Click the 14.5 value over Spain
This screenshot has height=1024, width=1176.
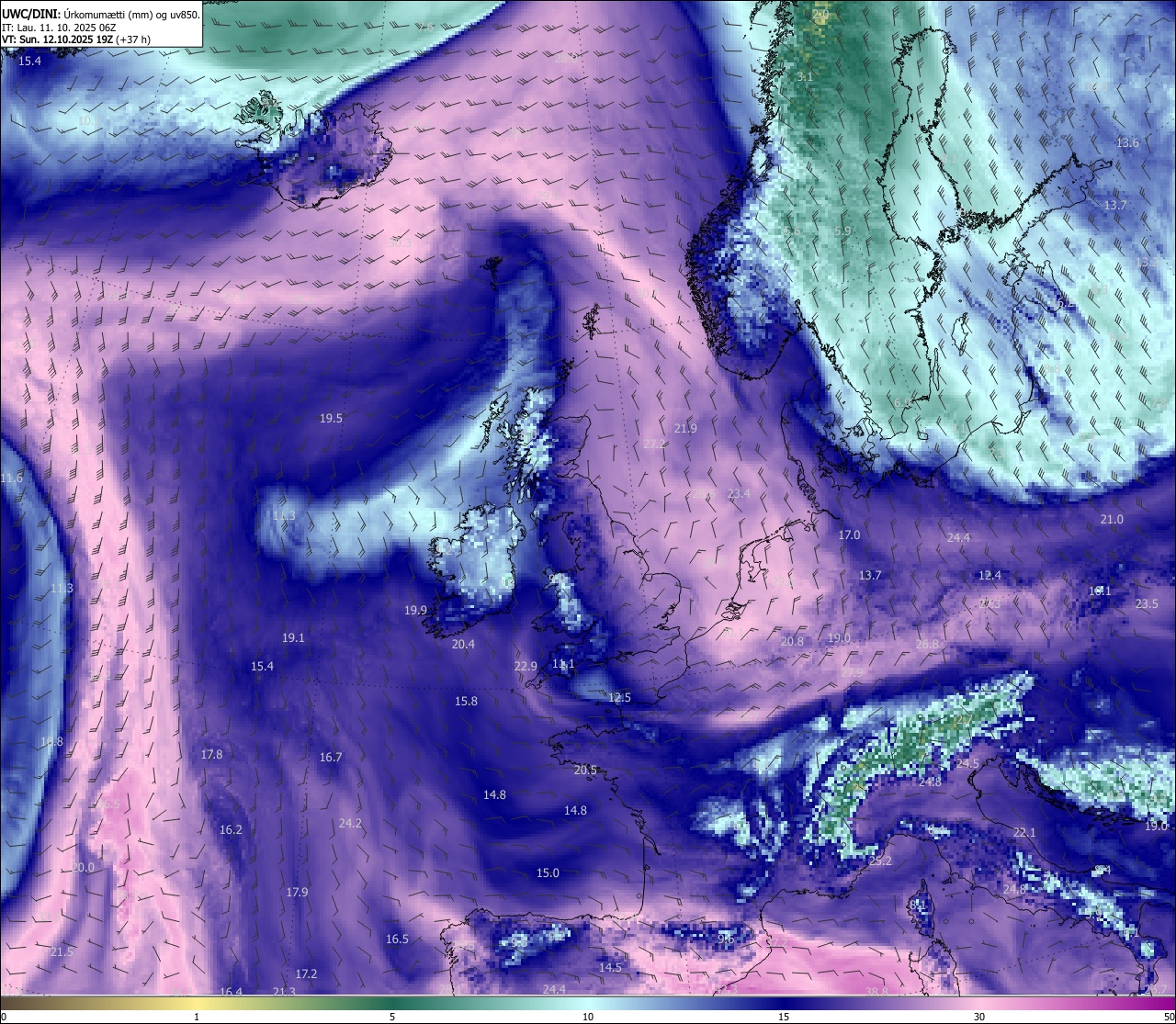tap(610, 967)
